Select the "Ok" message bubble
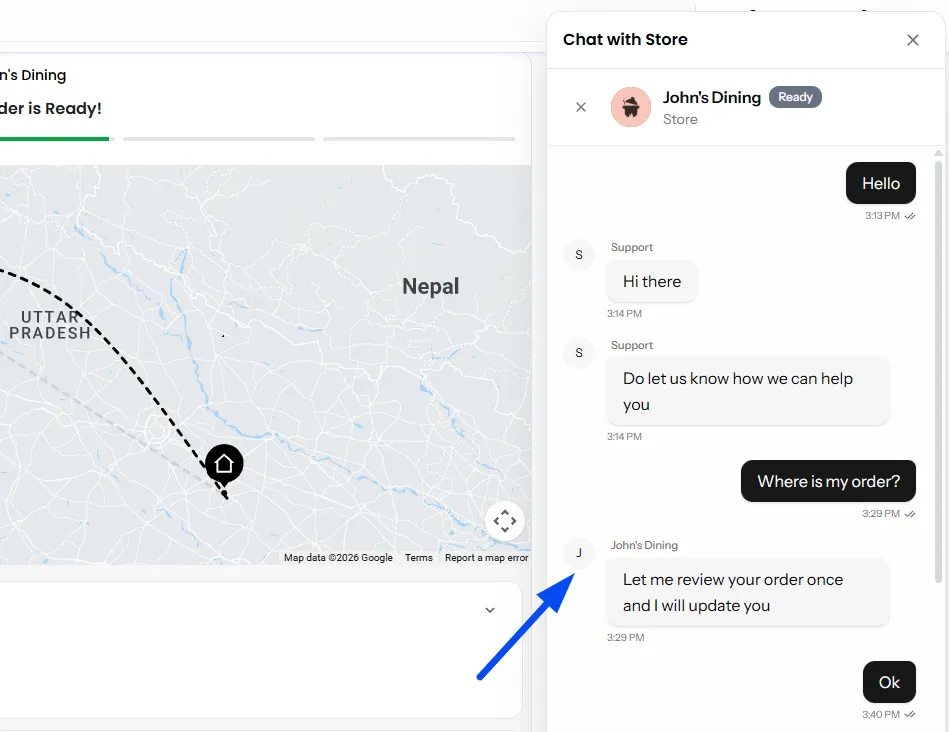The image size is (949, 732). click(889, 682)
